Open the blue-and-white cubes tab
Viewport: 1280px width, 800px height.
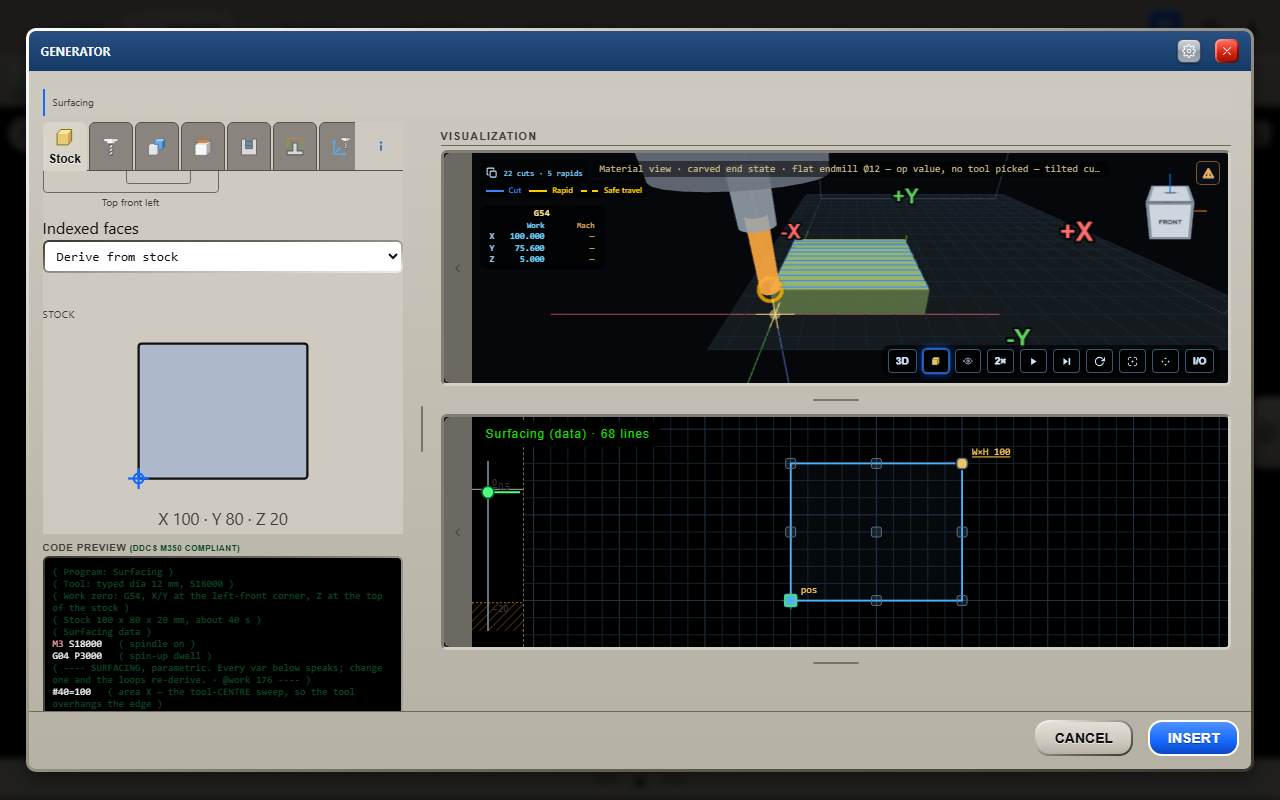[157, 146]
